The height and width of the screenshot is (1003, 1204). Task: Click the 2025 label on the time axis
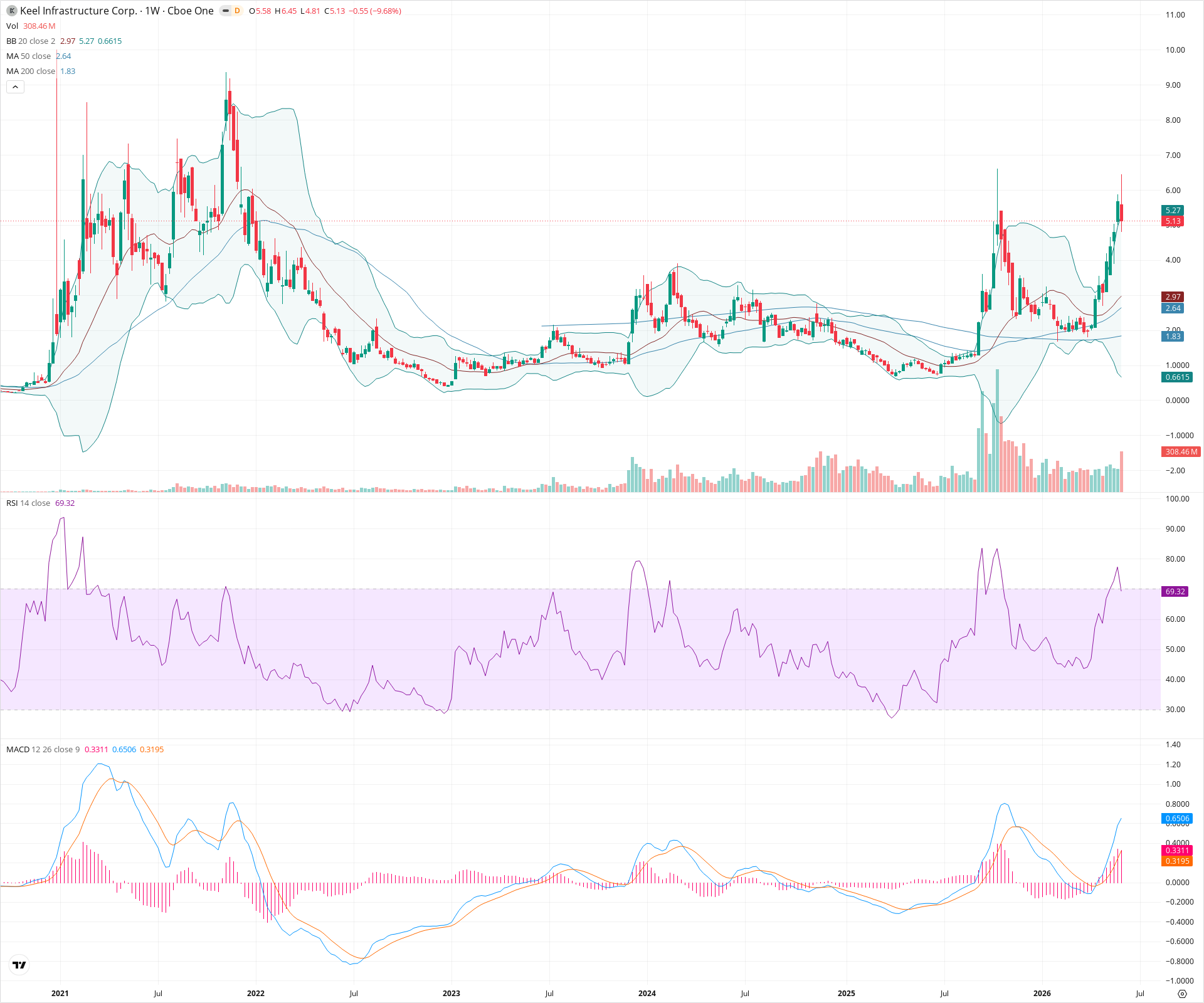(x=847, y=993)
